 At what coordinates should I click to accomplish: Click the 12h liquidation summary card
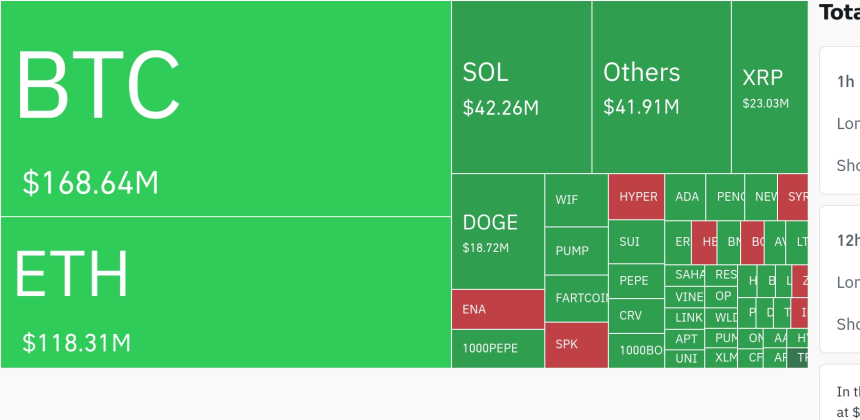pos(840,280)
